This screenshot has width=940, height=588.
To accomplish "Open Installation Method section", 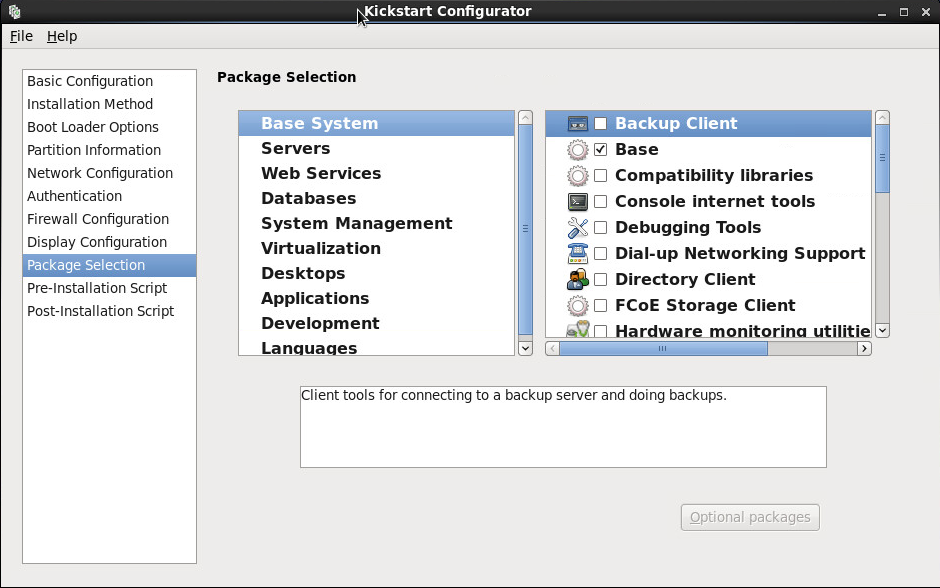I will (x=109, y=104).
